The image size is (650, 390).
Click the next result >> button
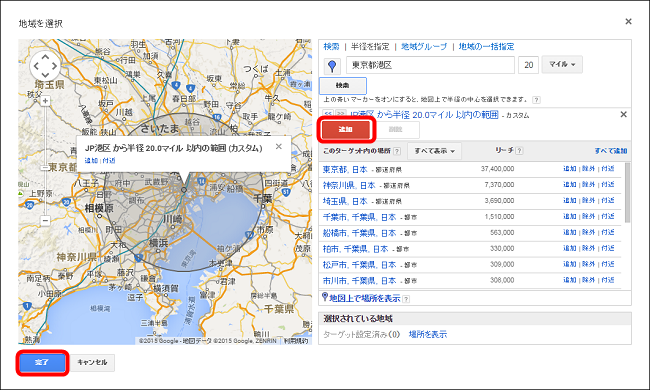(341, 114)
